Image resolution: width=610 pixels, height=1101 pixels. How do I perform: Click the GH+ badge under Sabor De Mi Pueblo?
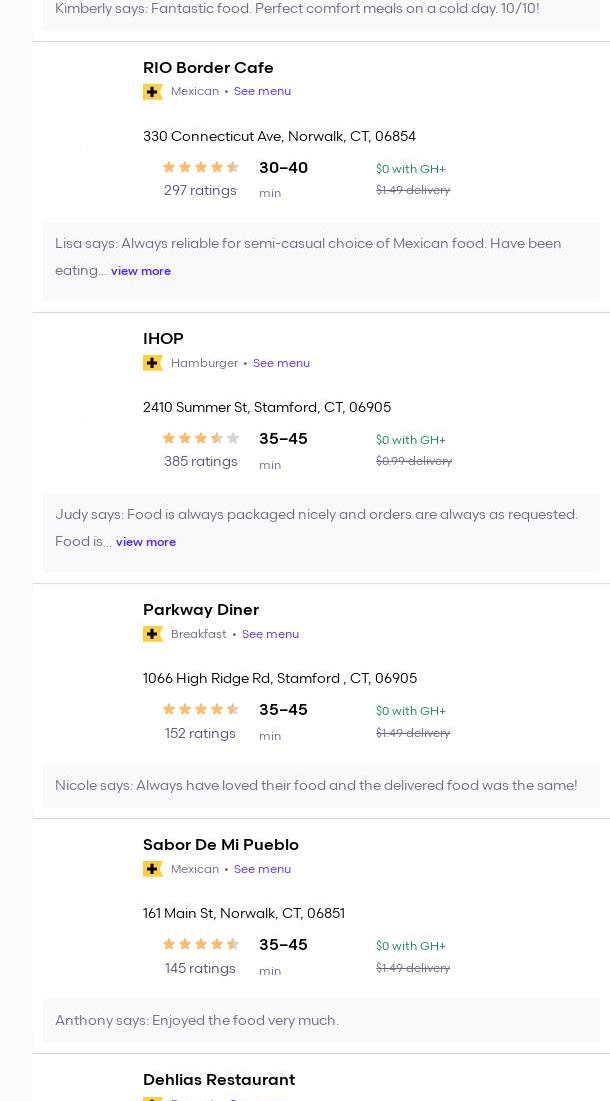(x=153, y=869)
